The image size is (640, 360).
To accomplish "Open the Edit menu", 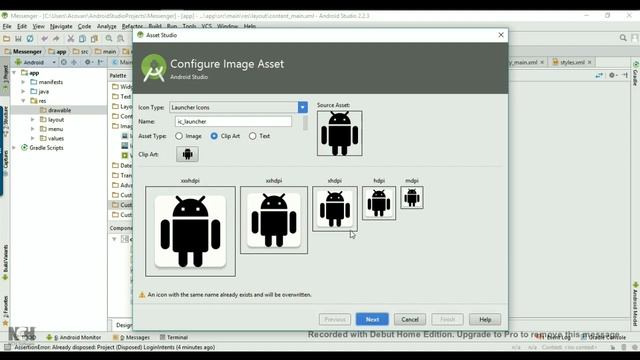I will 22,26.
